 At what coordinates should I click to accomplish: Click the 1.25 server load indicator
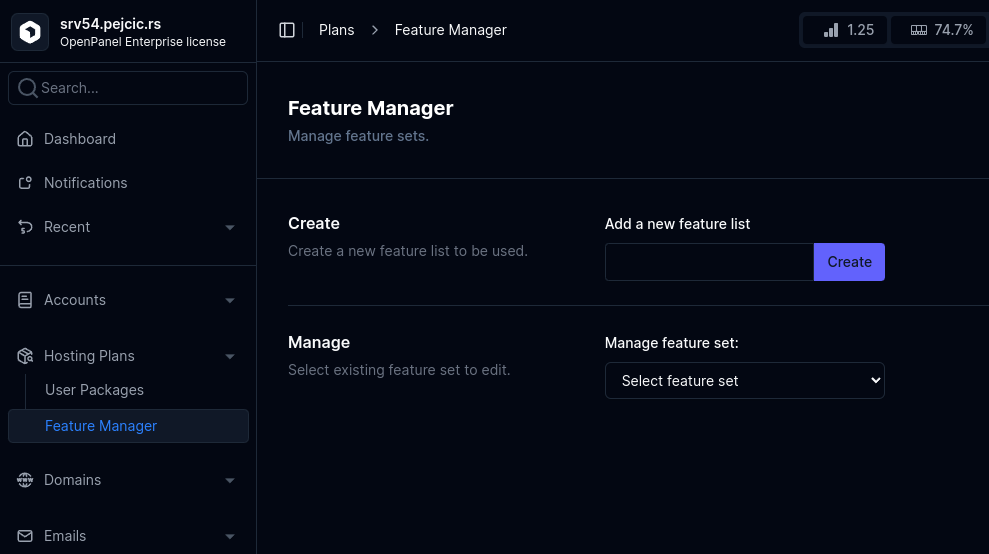coord(845,30)
